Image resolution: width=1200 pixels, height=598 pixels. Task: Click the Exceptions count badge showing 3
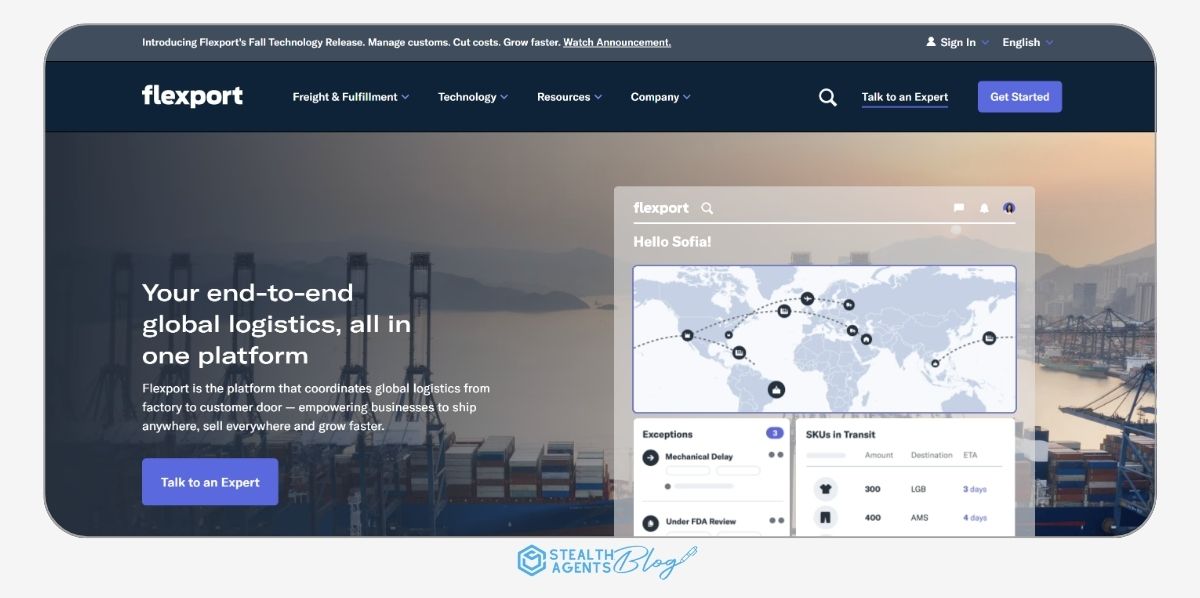coord(773,433)
